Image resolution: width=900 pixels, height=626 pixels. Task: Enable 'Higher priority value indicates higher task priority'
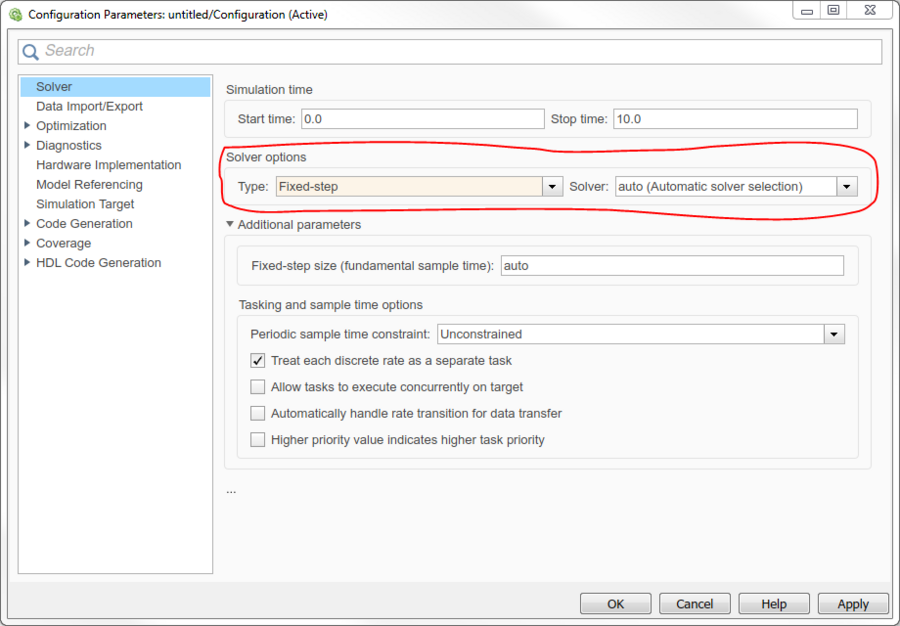[258, 440]
